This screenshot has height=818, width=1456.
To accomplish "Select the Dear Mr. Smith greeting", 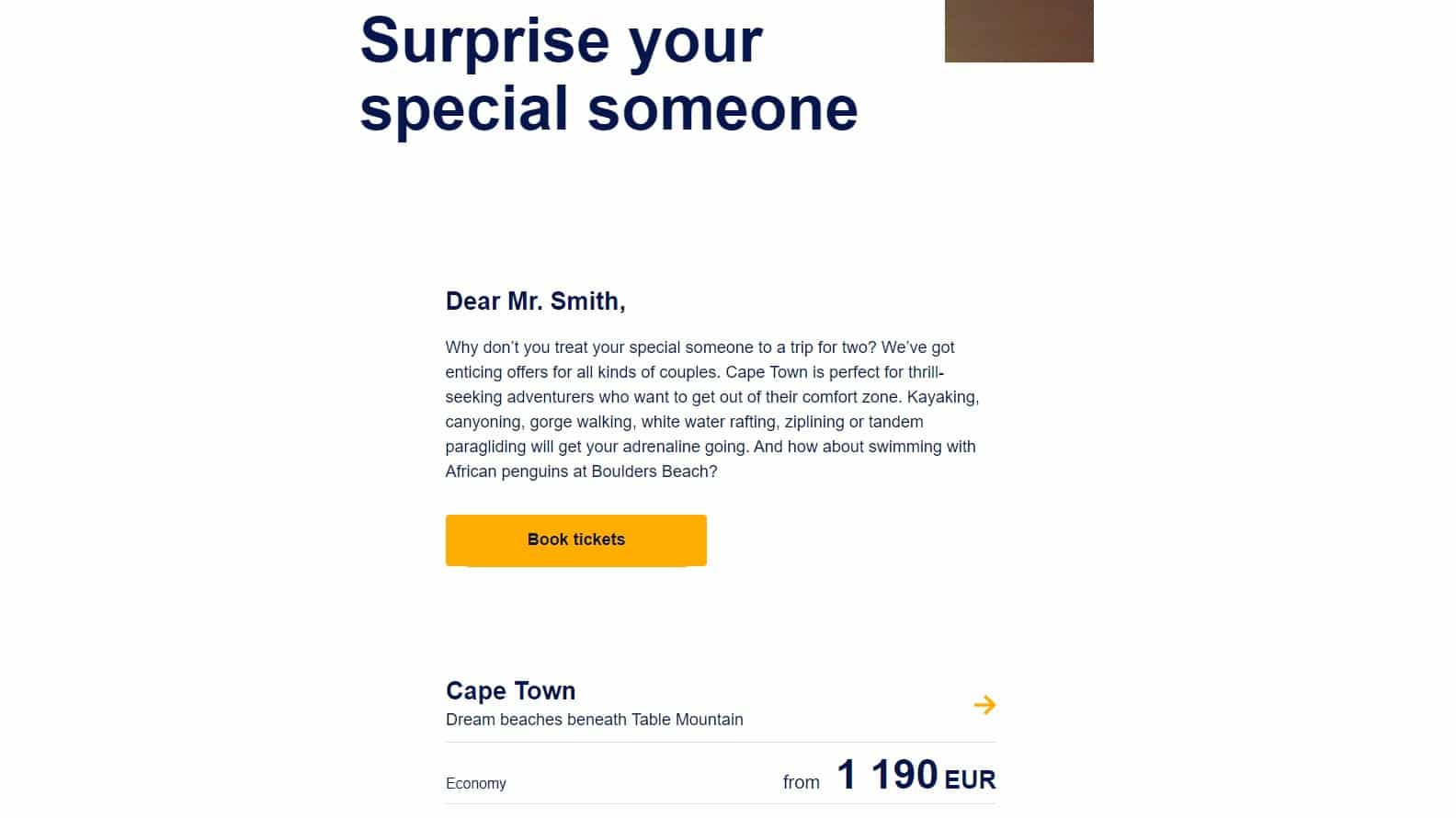I will point(535,301).
